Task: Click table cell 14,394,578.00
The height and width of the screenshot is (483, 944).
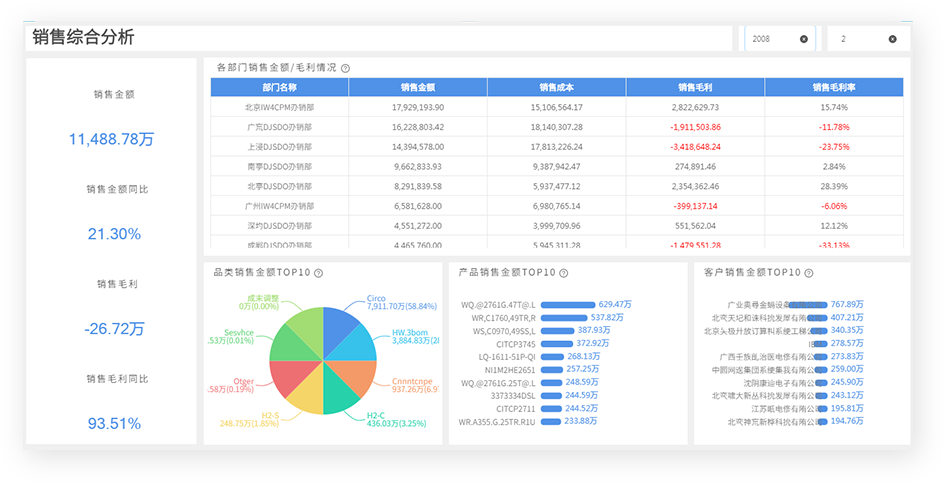Action: 418,147
